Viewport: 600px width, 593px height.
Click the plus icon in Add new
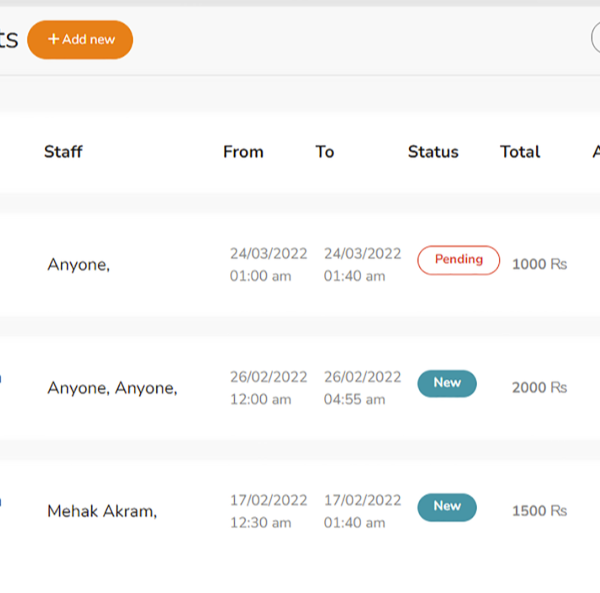[x=54, y=39]
